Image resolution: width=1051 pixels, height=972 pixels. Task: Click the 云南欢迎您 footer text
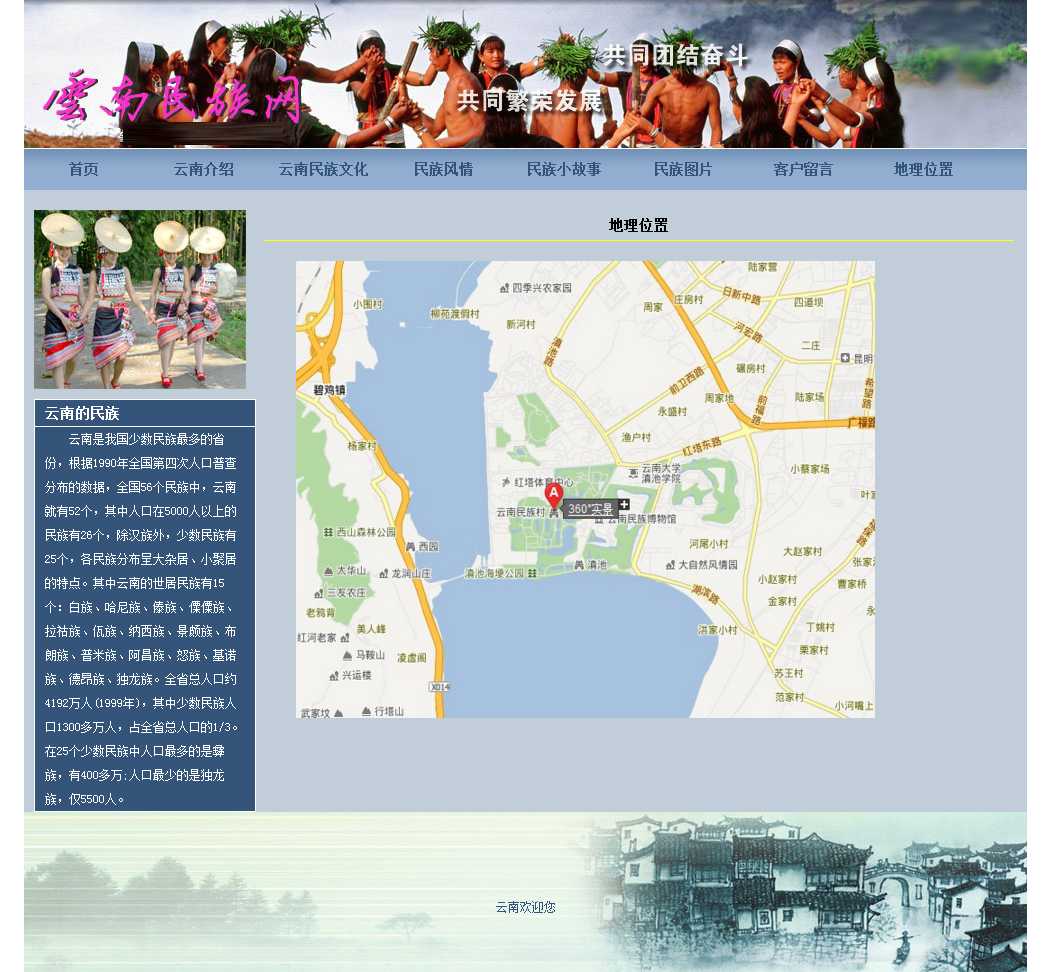[x=525, y=907]
